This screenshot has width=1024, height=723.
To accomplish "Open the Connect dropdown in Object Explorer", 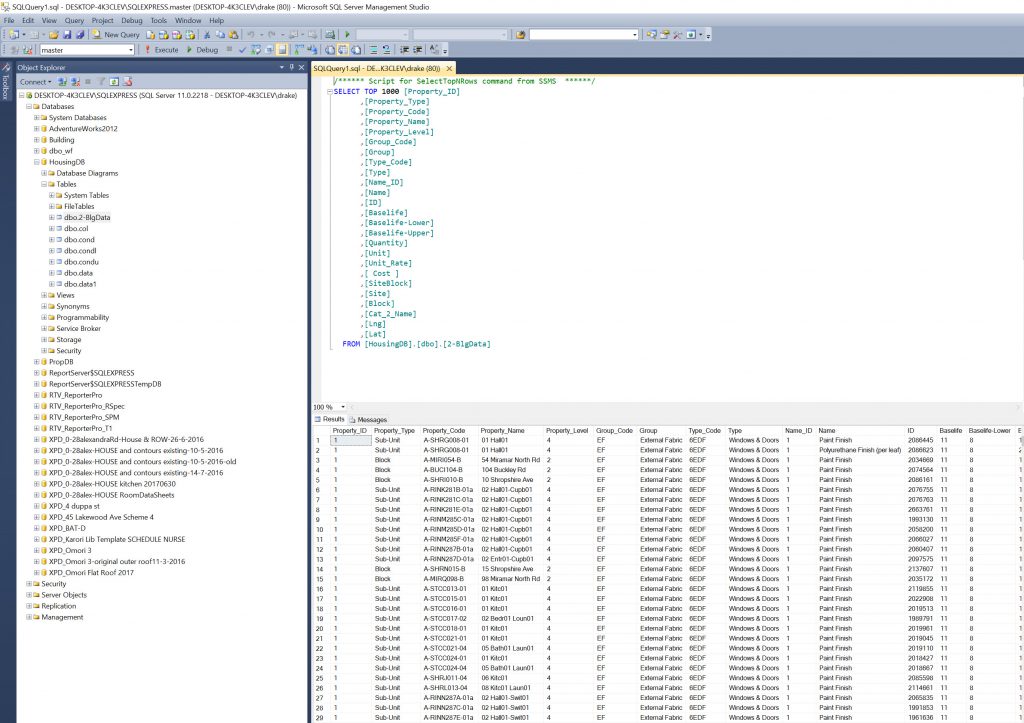I will (36, 81).
